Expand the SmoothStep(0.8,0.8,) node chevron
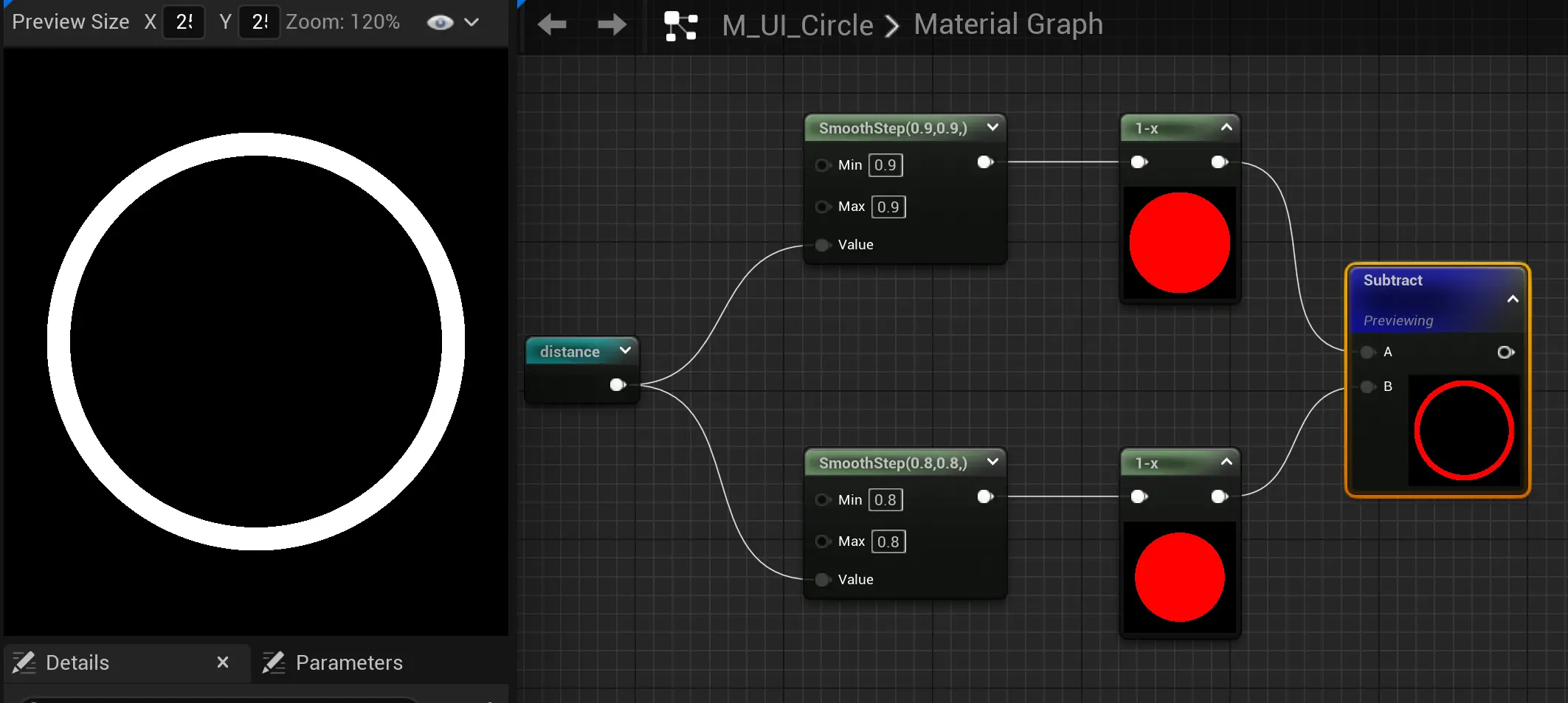The width and height of the screenshot is (1568, 703). [x=992, y=463]
